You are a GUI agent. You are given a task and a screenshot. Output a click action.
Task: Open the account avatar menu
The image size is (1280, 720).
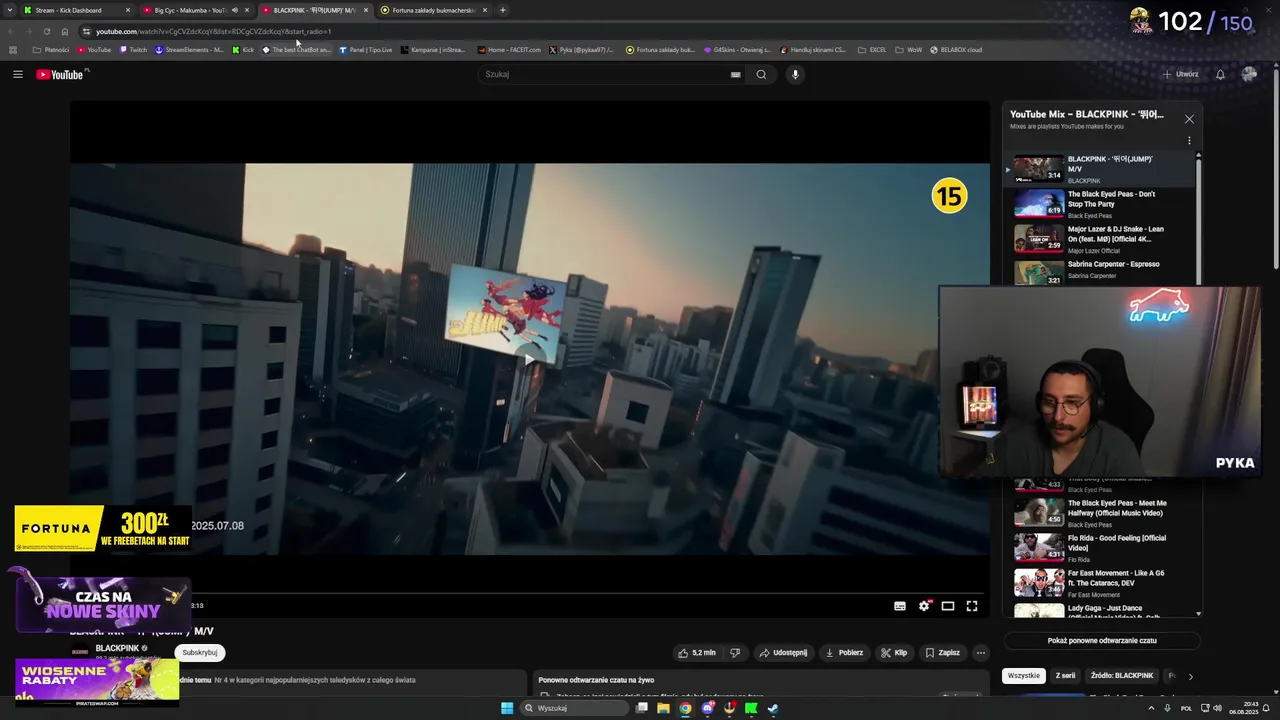click(x=1249, y=74)
